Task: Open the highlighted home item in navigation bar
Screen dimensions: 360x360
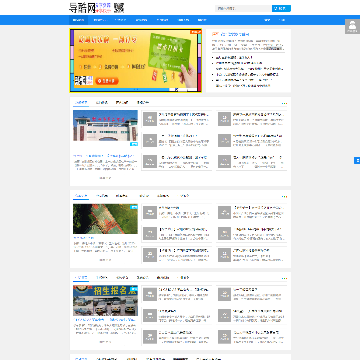Action: pyautogui.click(x=79, y=20)
